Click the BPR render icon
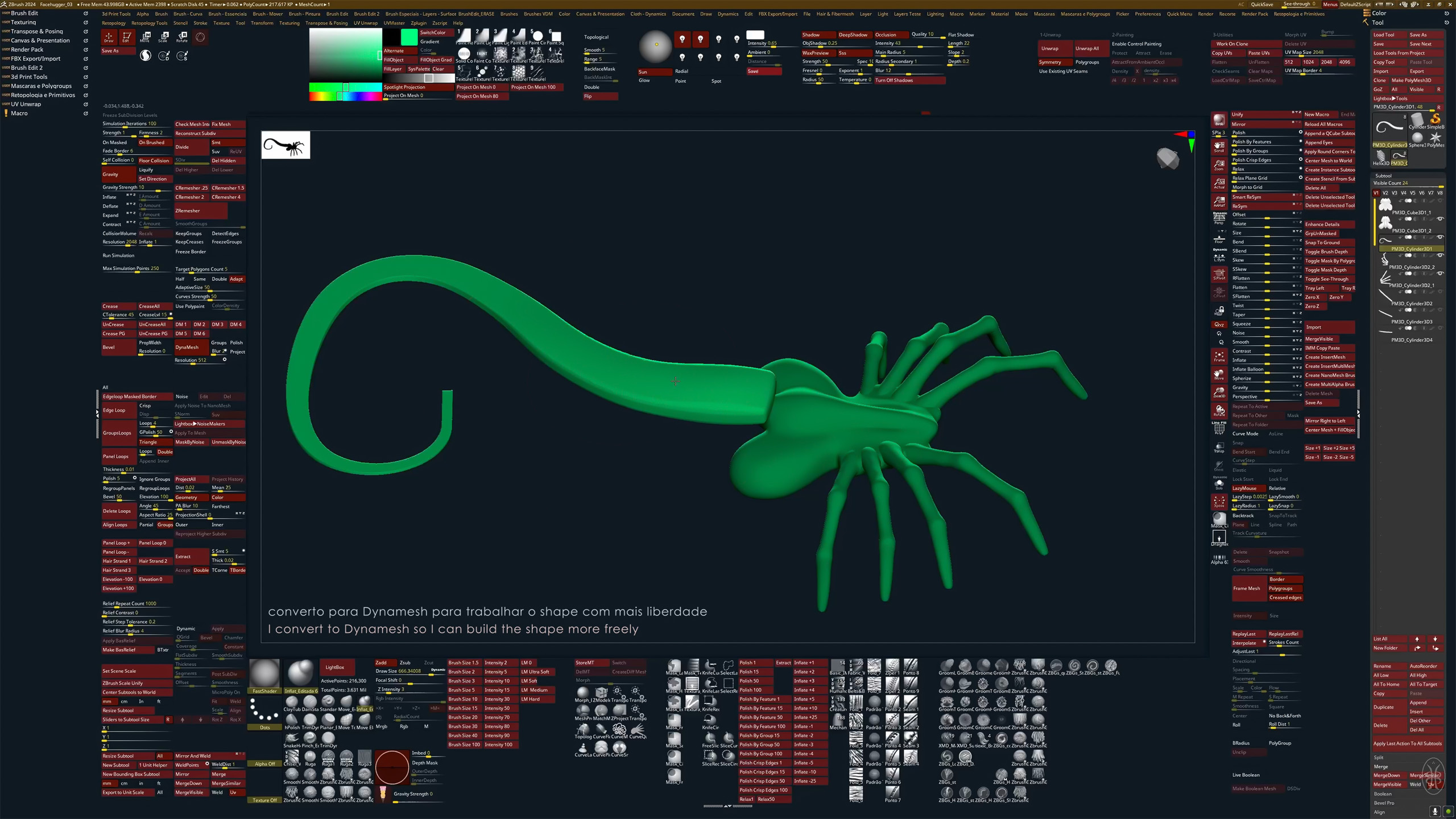 coord(1219,120)
